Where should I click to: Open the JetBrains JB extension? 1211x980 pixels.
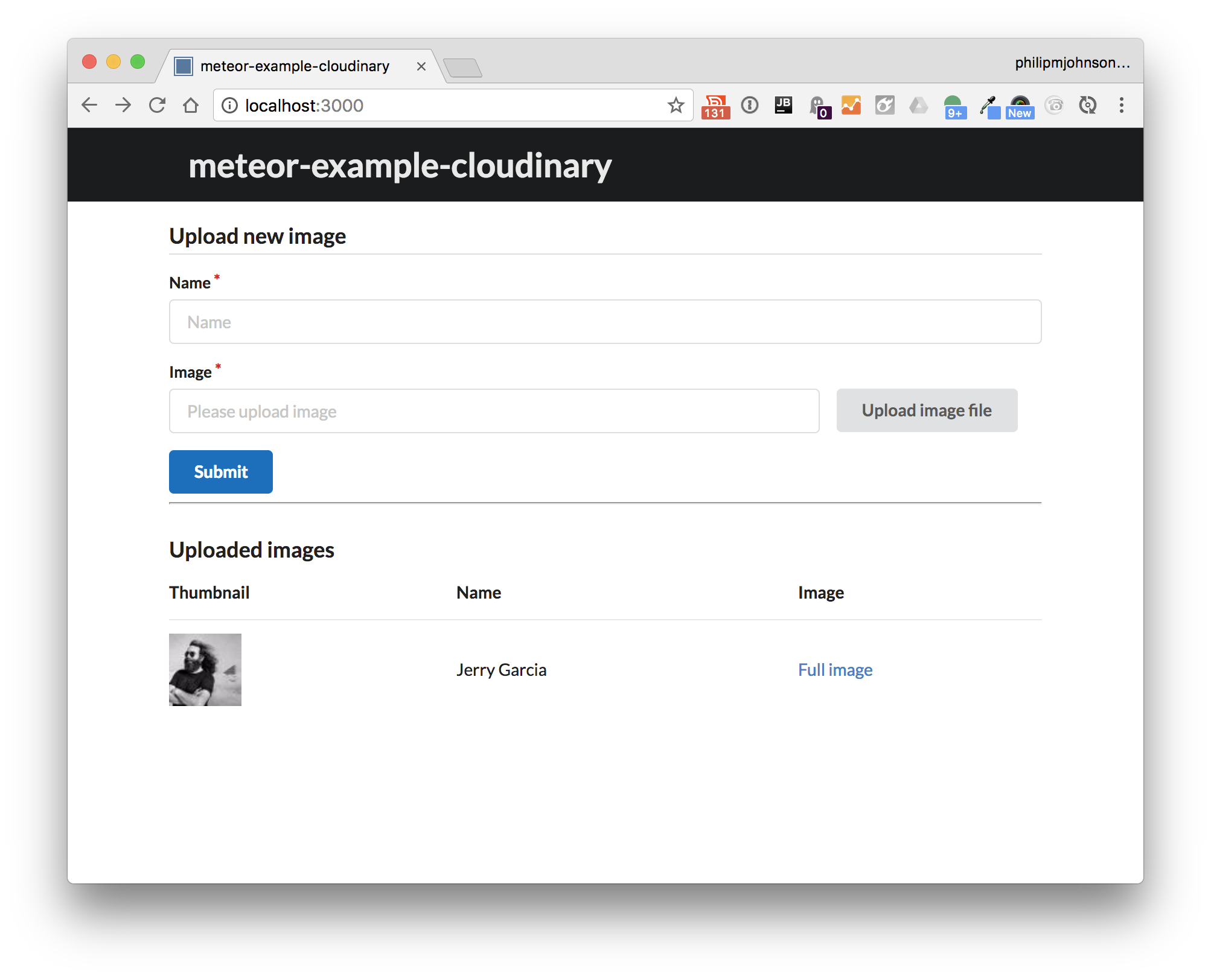tap(783, 105)
